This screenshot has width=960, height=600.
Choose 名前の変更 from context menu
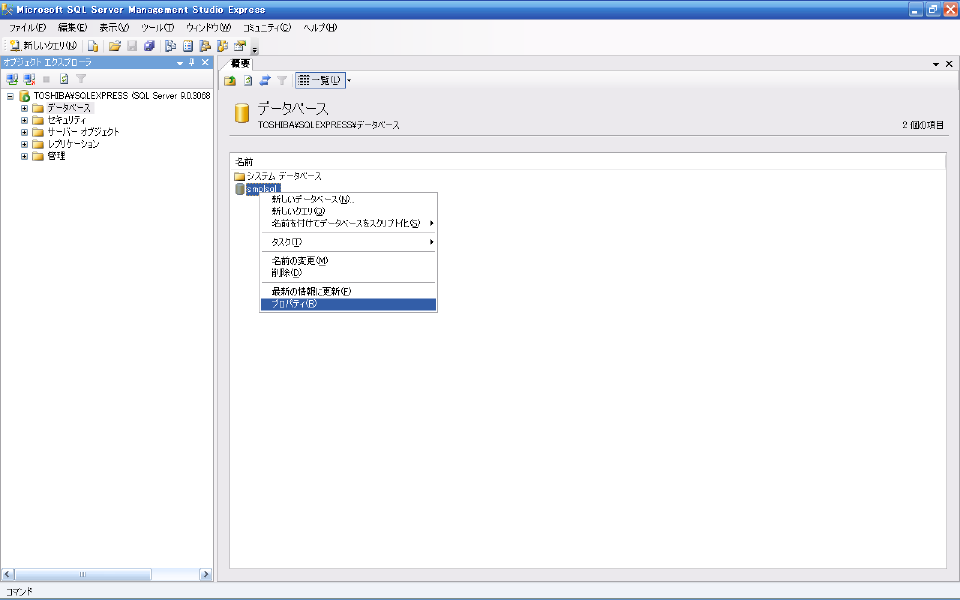(348, 261)
